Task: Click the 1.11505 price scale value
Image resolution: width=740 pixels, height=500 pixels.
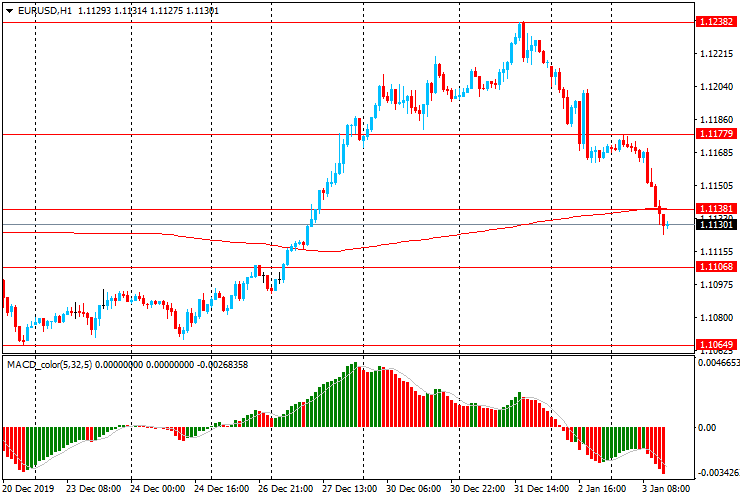Action: click(717, 186)
